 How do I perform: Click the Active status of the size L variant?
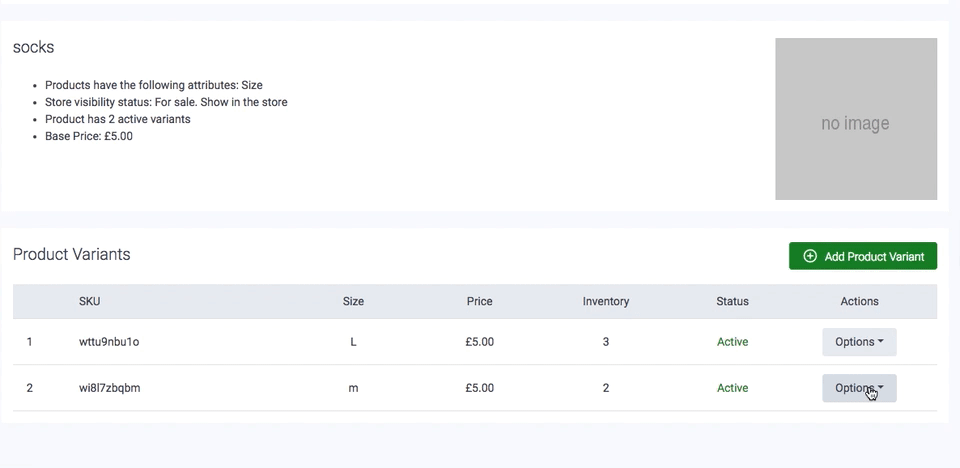[x=732, y=342]
